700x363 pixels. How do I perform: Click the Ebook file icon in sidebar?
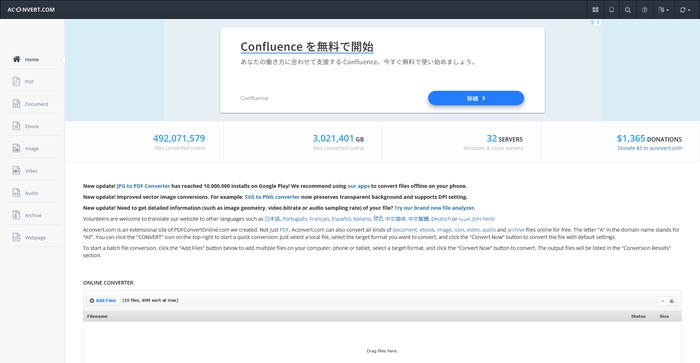(17, 126)
